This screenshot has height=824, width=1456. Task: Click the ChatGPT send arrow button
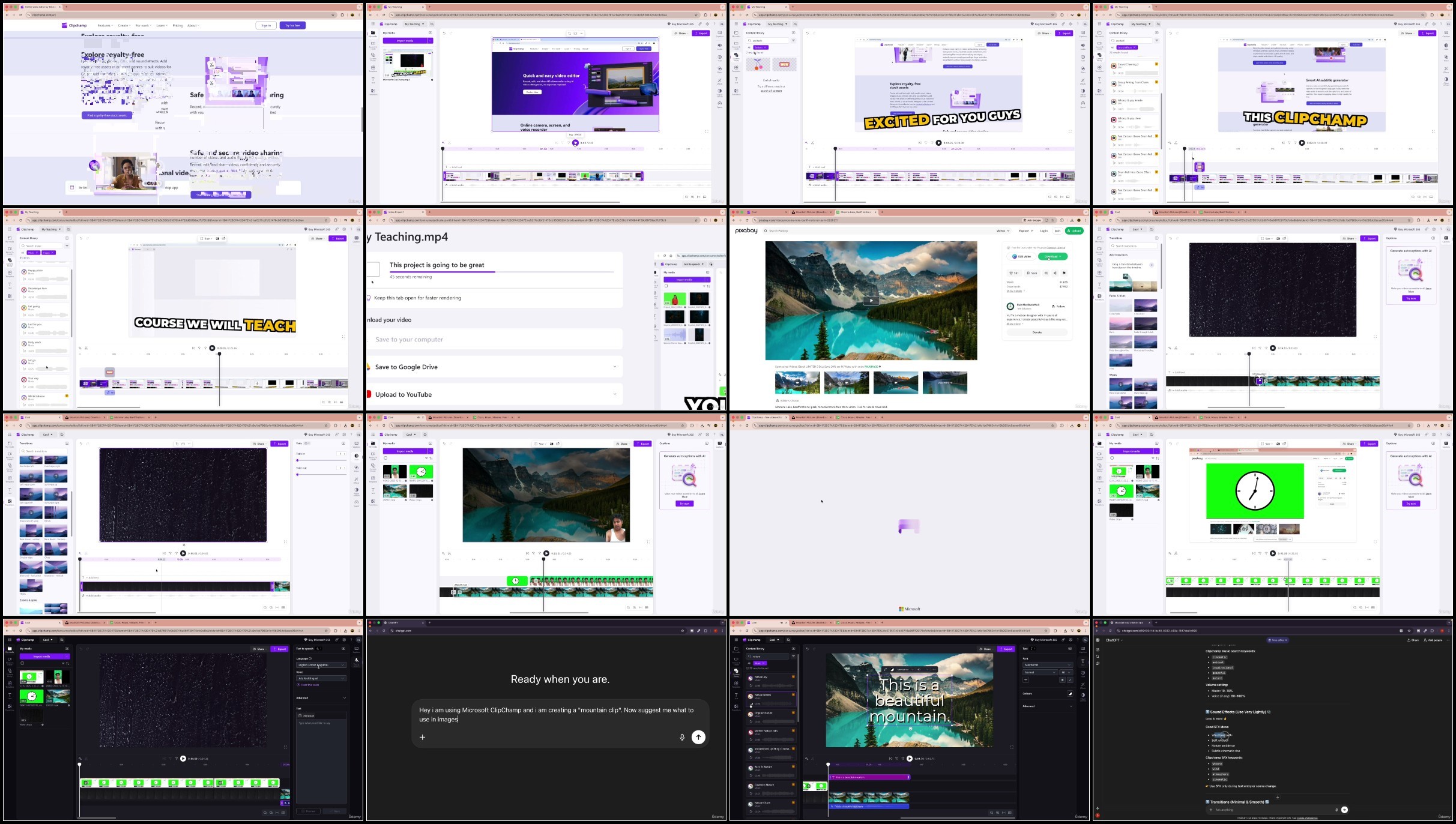(698, 737)
